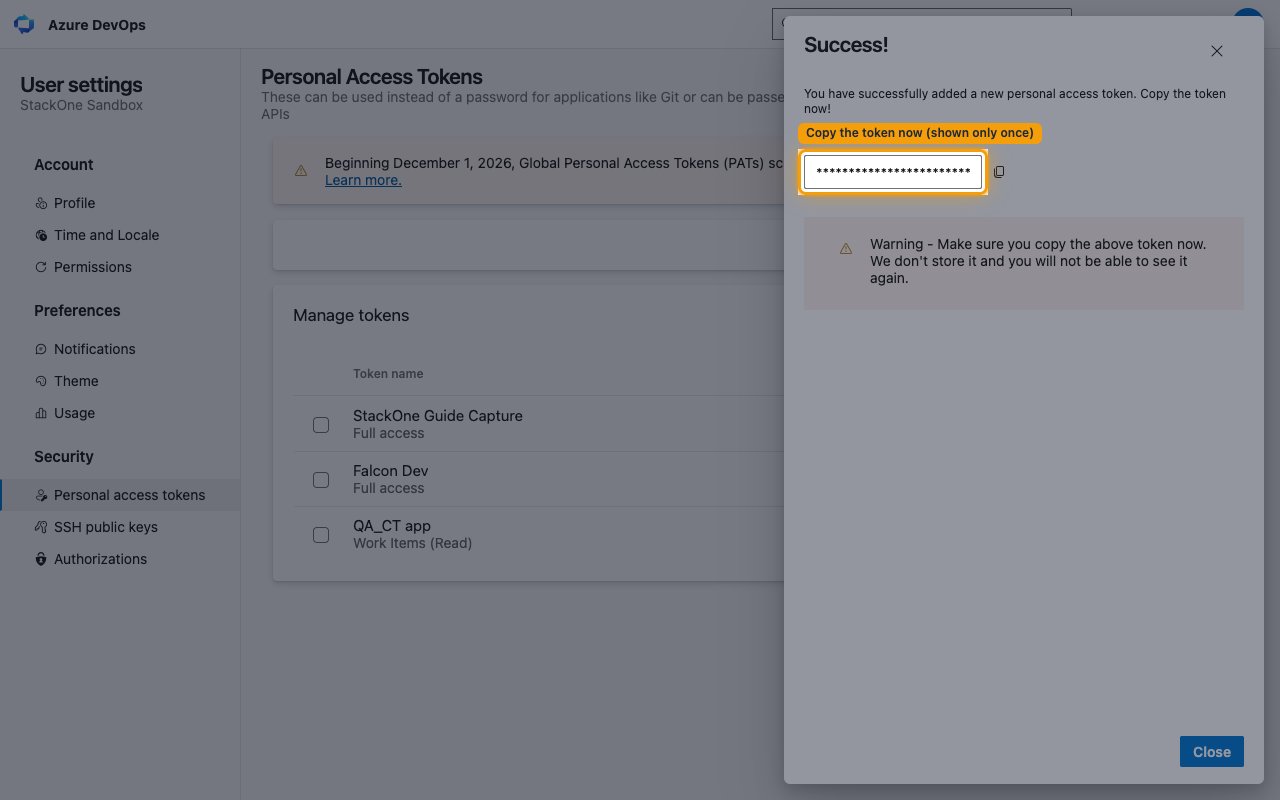This screenshot has height=800, width=1280.
Task: Click the Usage chart icon
Action: 41,413
